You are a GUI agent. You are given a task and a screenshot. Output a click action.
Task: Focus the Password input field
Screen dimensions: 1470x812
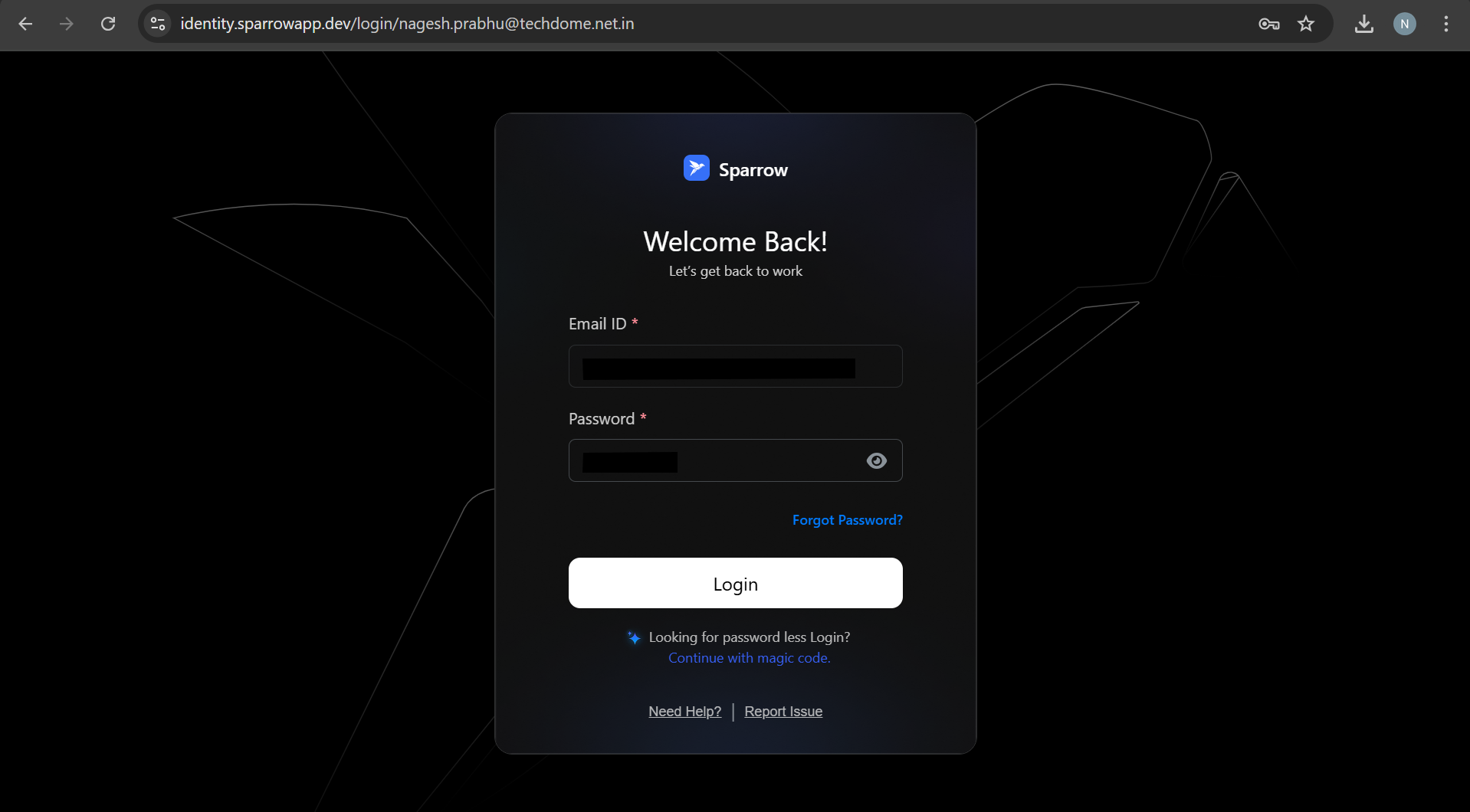(736, 460)
